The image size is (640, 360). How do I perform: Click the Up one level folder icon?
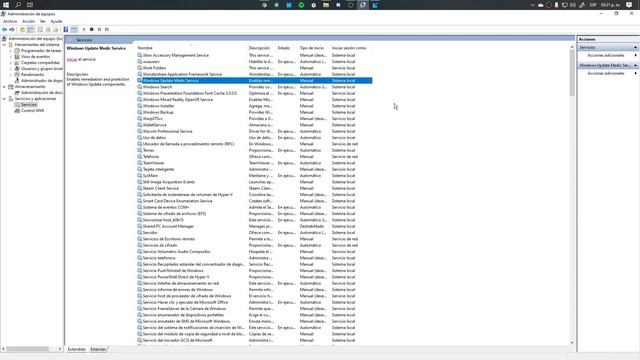tap(22, 29)
